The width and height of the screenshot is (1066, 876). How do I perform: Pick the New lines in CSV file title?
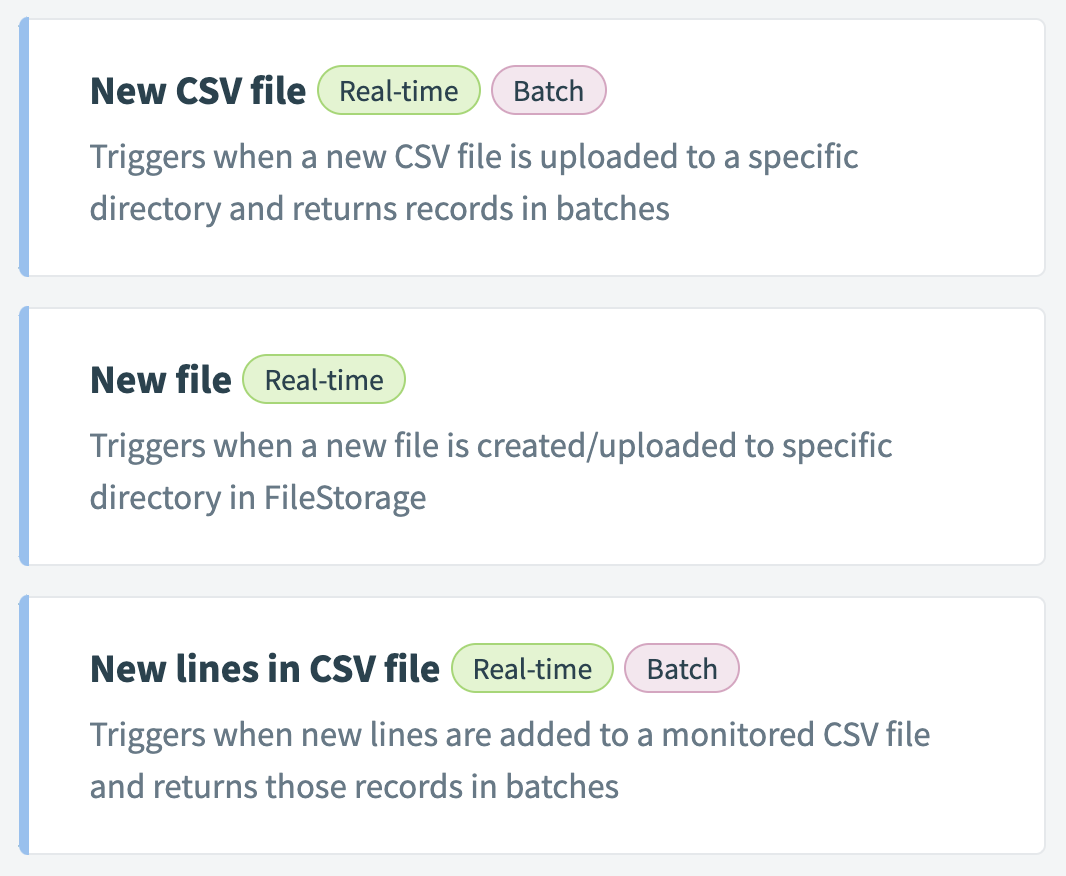coord(265,669)
